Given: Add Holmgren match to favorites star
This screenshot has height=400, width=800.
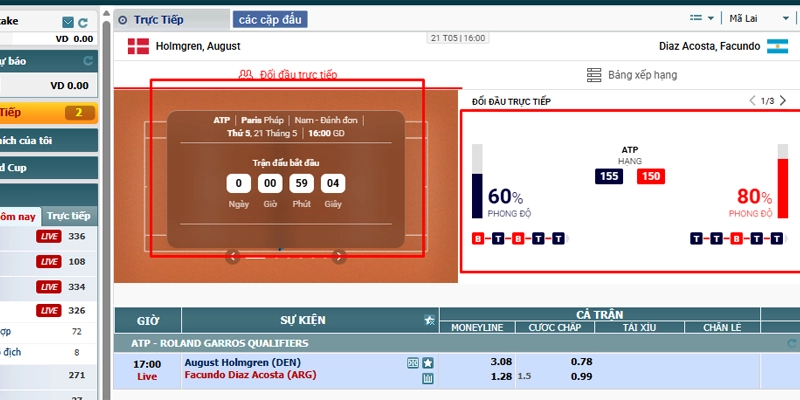Looking at the screenshot, I should coord(428,363).
